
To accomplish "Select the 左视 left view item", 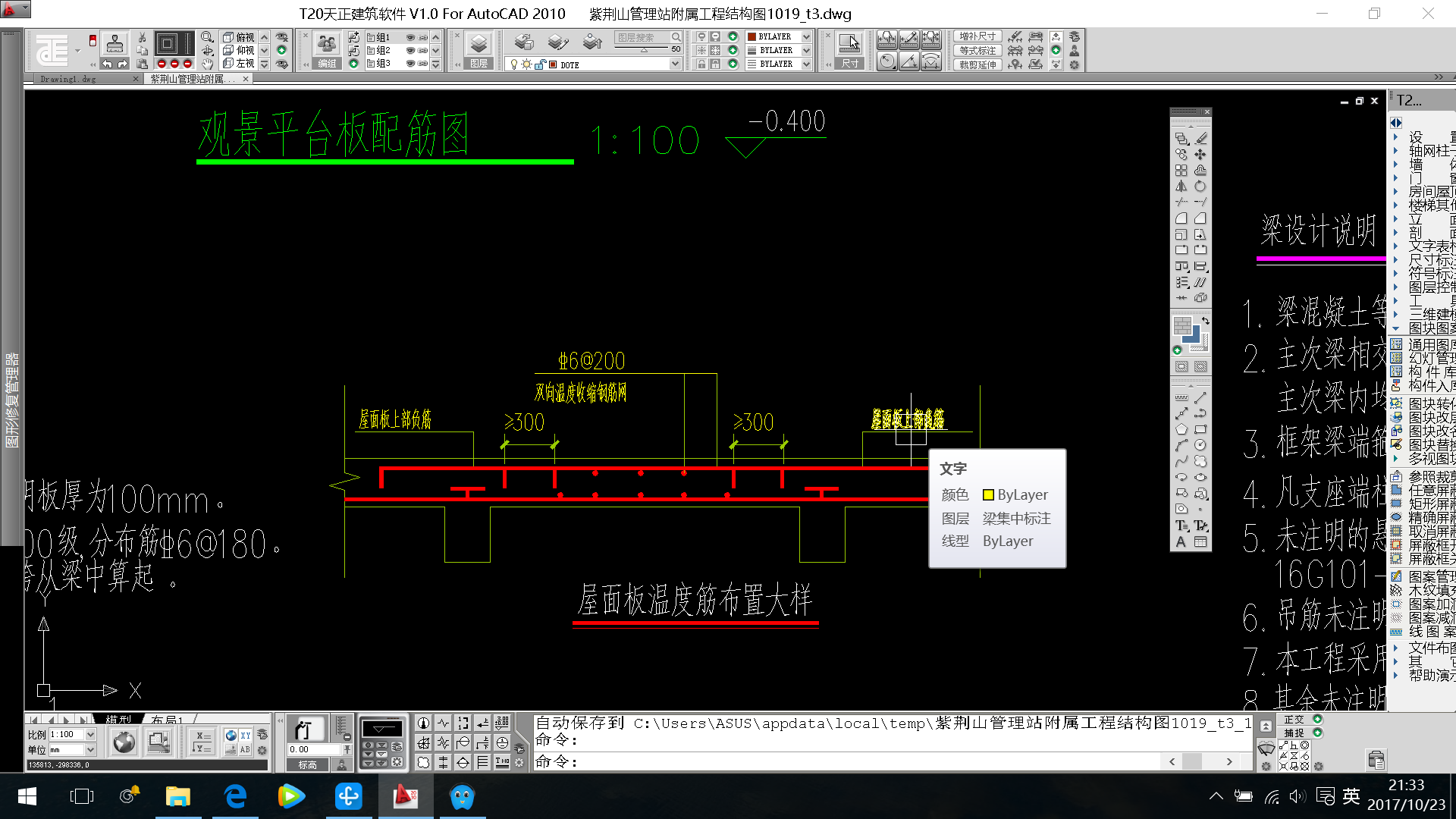I will tap(240, 64).
